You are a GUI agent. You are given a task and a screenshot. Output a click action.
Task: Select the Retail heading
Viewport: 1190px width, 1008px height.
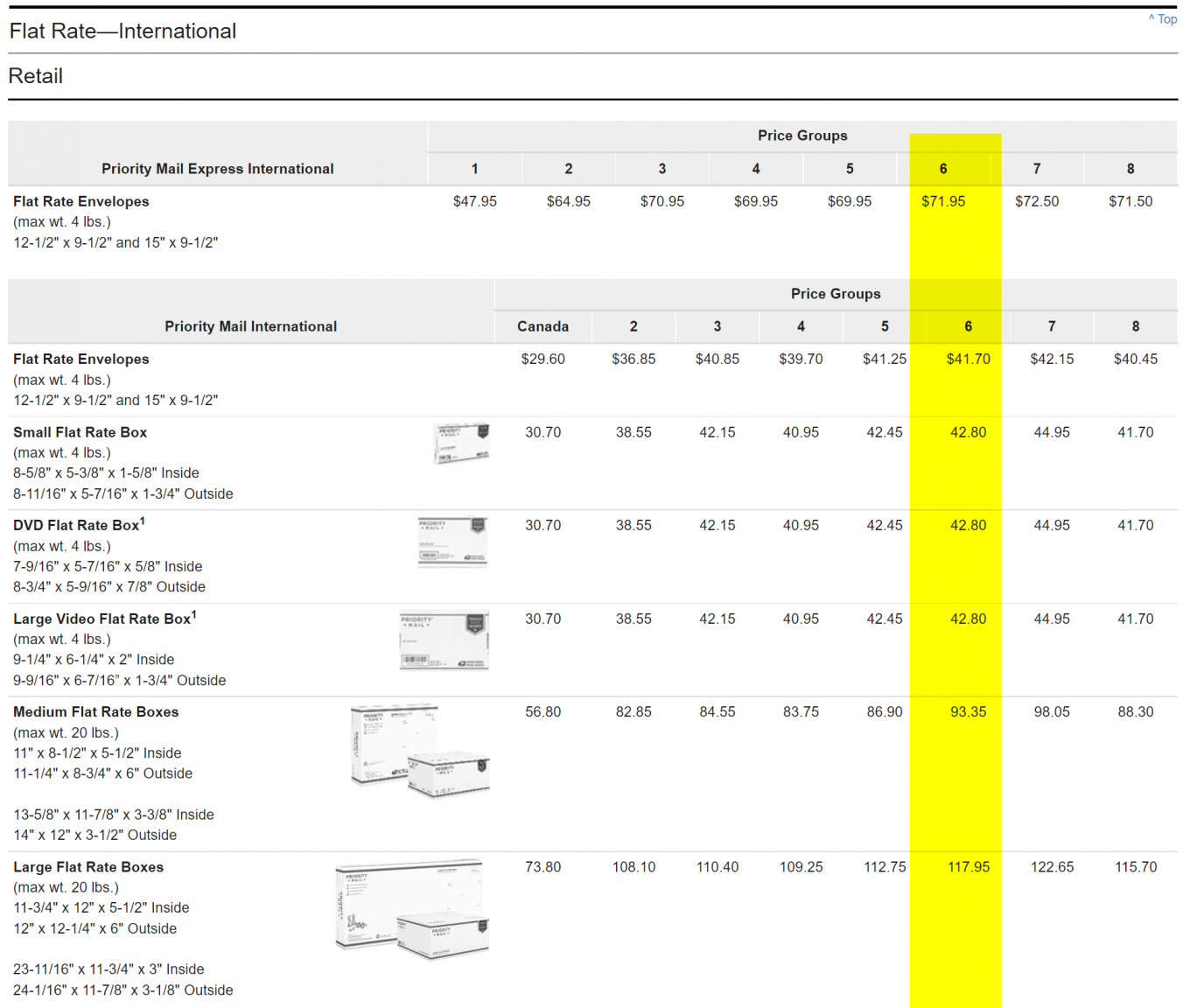point(36,76)
